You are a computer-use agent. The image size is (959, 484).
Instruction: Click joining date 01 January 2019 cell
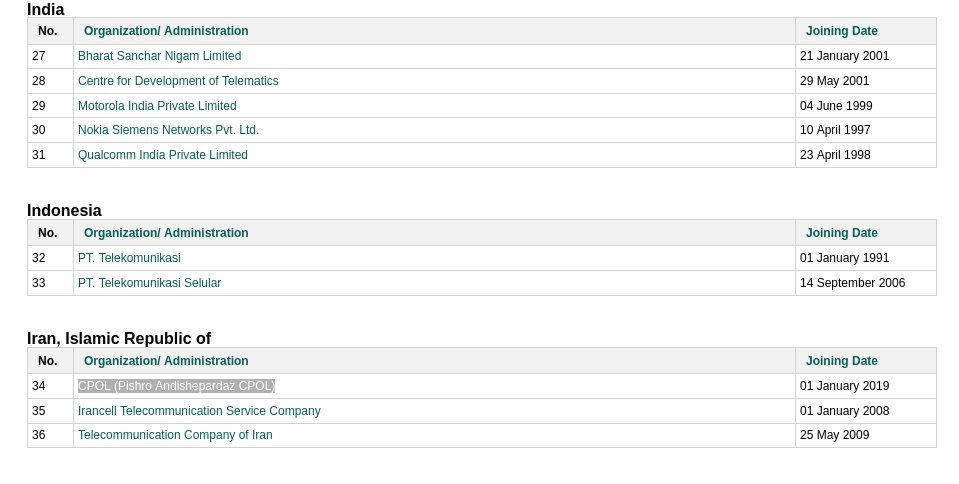tap(866, 386)
